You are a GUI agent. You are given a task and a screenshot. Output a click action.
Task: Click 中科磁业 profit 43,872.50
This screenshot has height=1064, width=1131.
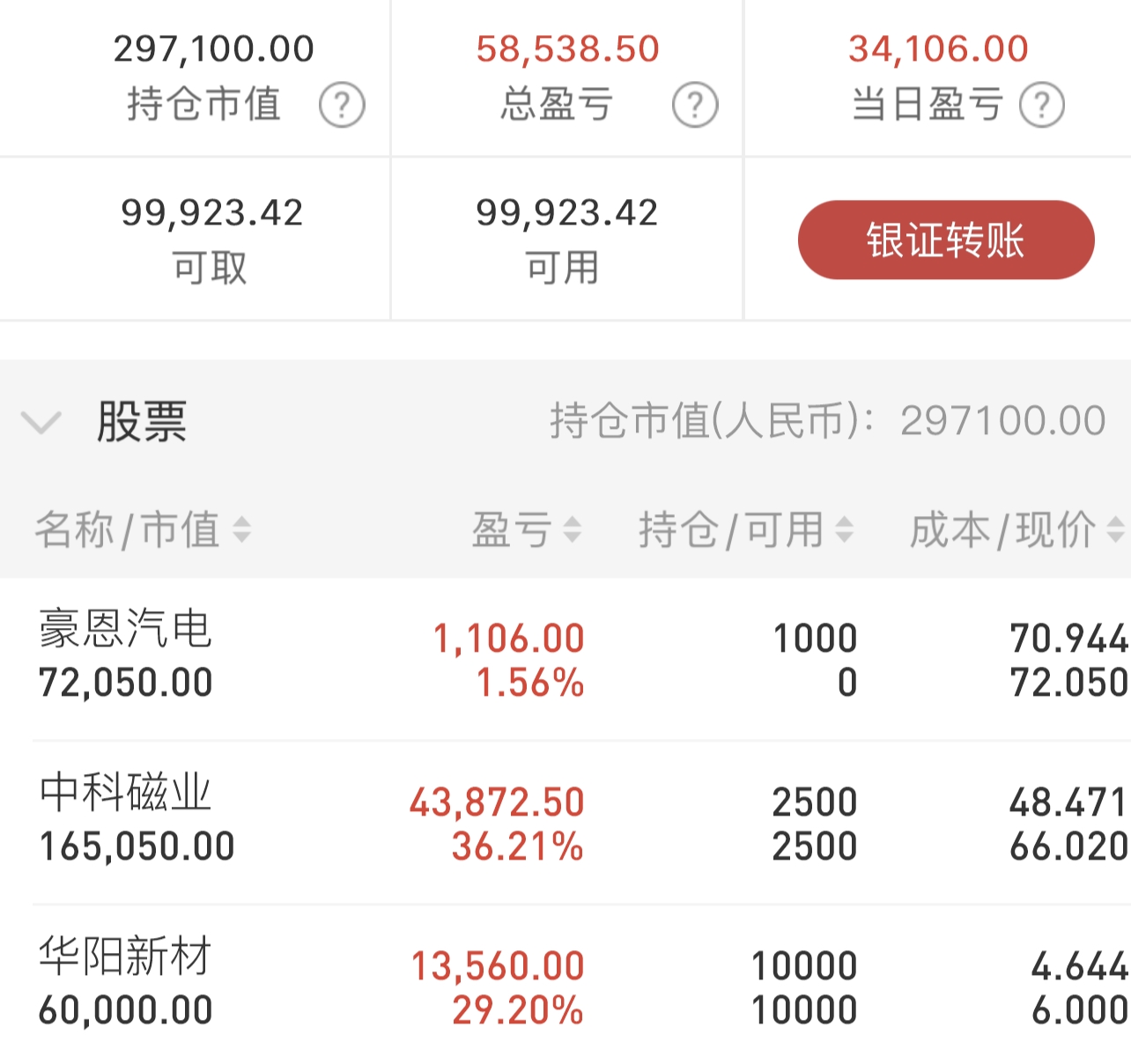[x=497, y=802]
